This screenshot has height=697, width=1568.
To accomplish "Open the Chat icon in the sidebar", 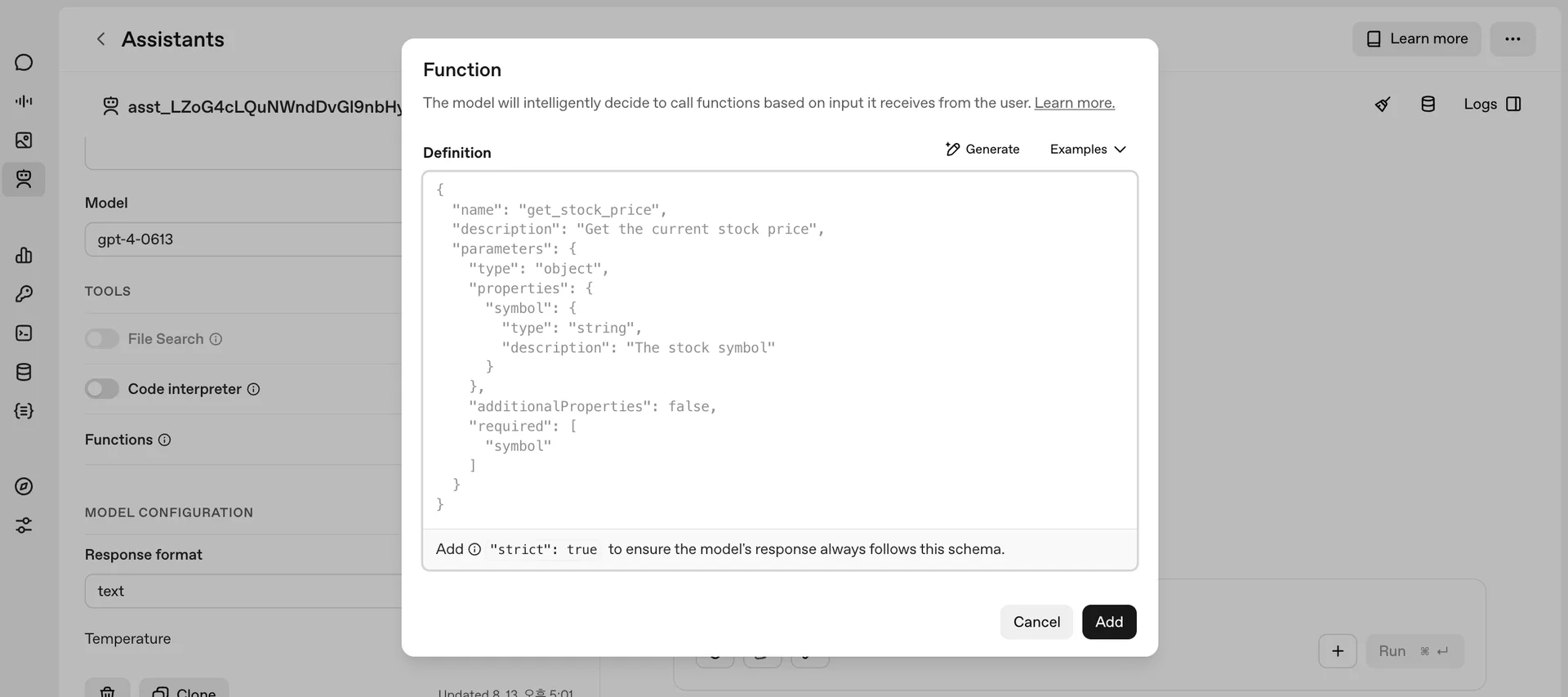I will point(24,63).
